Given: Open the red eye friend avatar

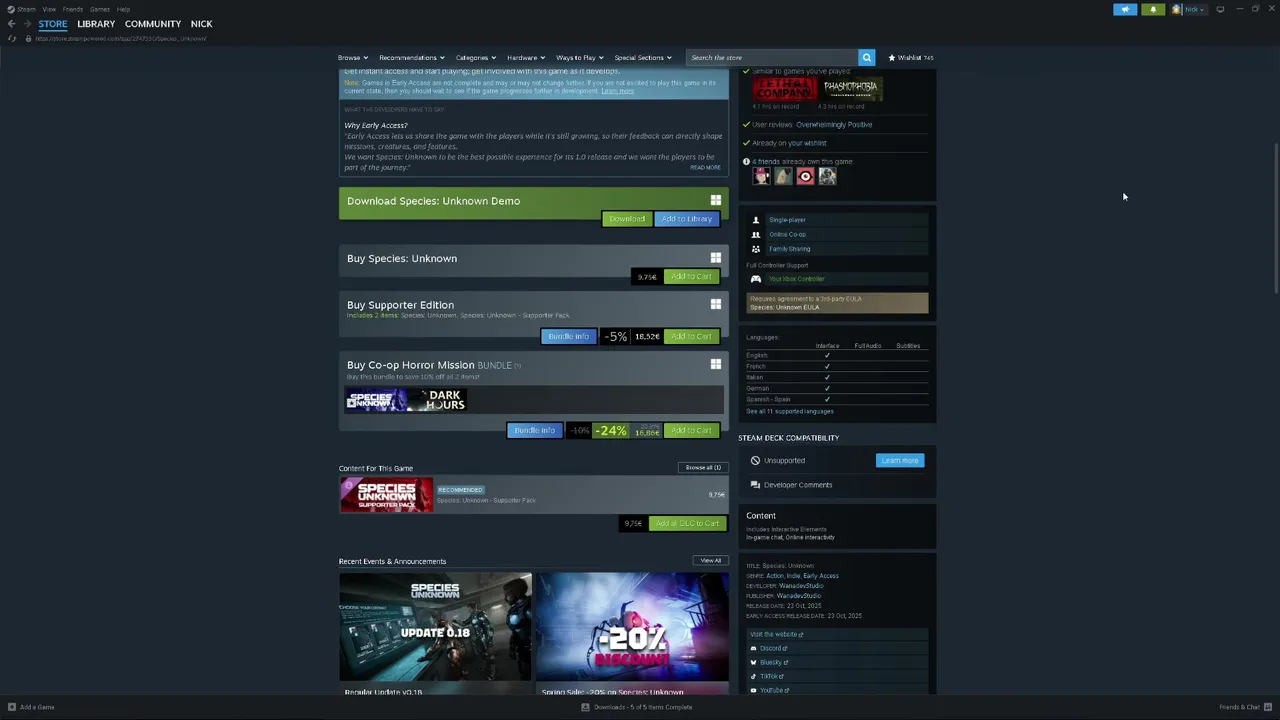Looking at the screenshot, I should (805, 177).
